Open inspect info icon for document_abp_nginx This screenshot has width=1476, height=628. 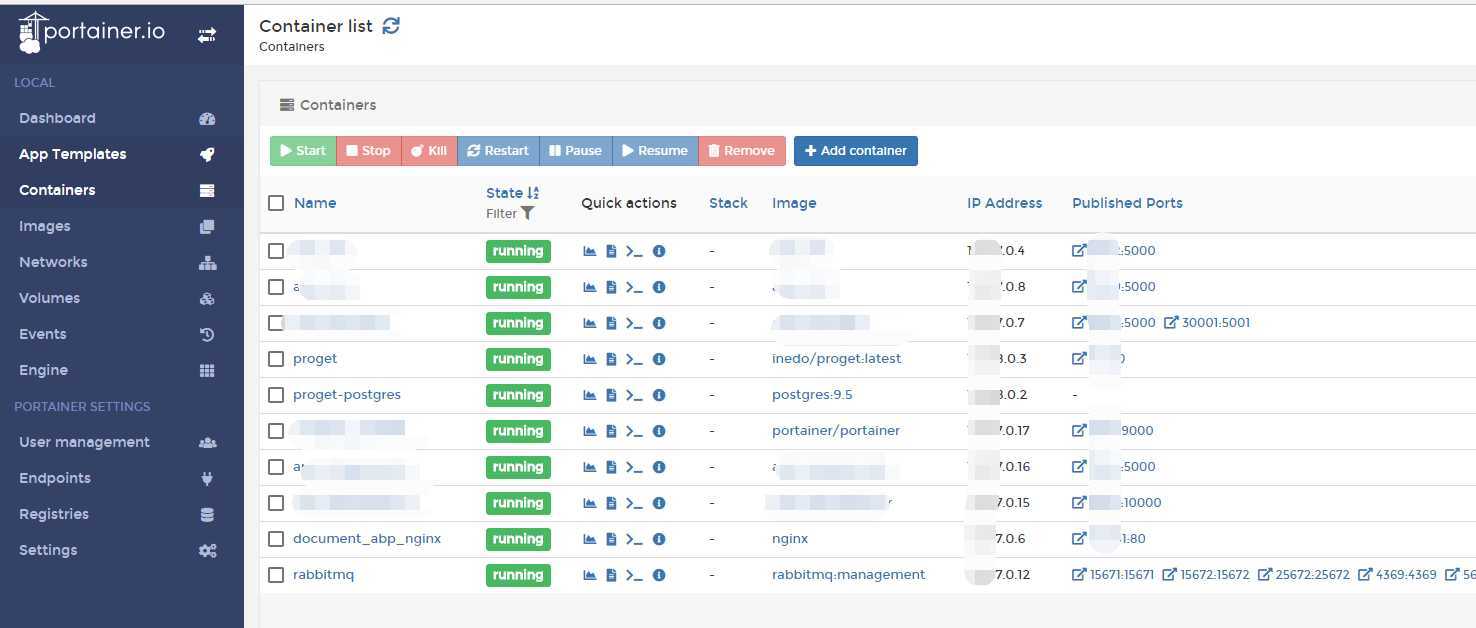click(659, 539)
